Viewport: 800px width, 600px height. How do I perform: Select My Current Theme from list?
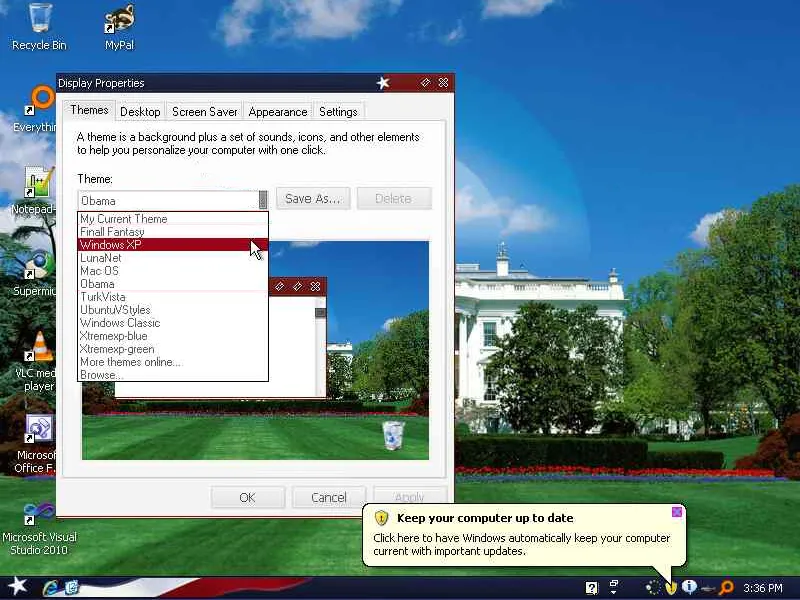[173, 219]
